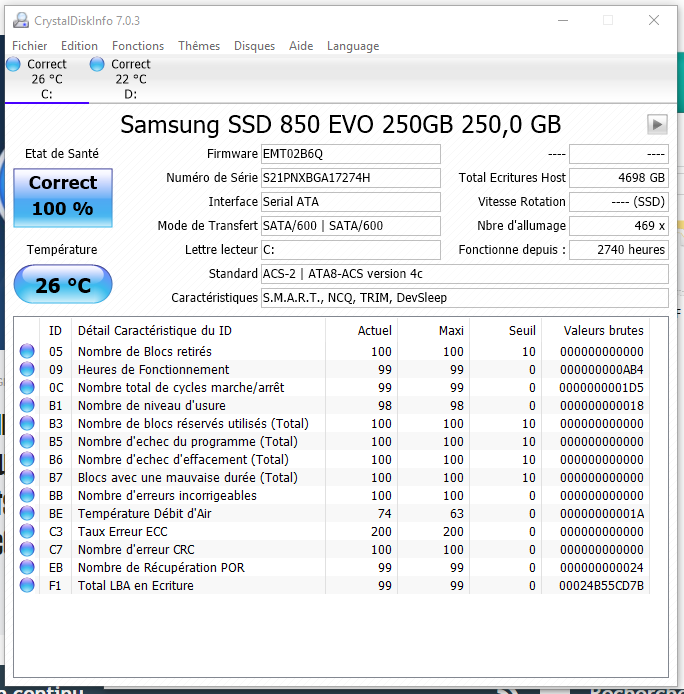Click the status orb for ID B3 row
Screen dimensions: 684x694
(27, 423)
